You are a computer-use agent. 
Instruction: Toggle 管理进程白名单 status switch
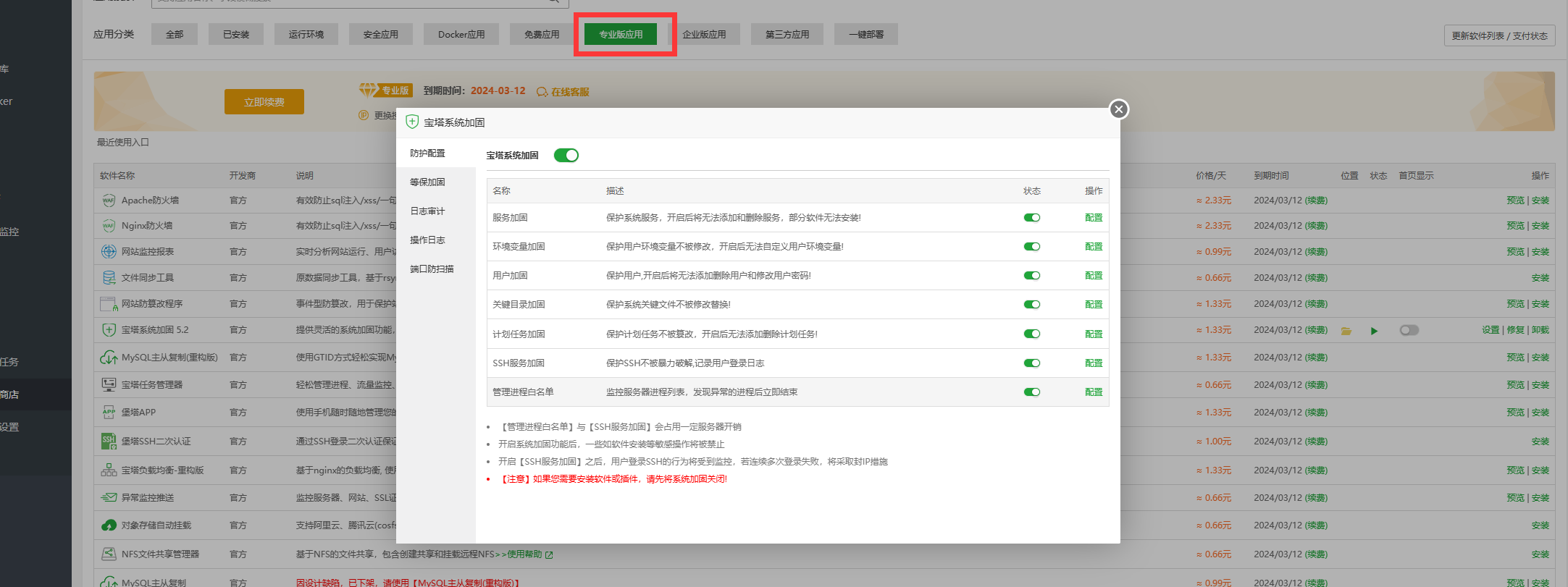(1032, 392)
